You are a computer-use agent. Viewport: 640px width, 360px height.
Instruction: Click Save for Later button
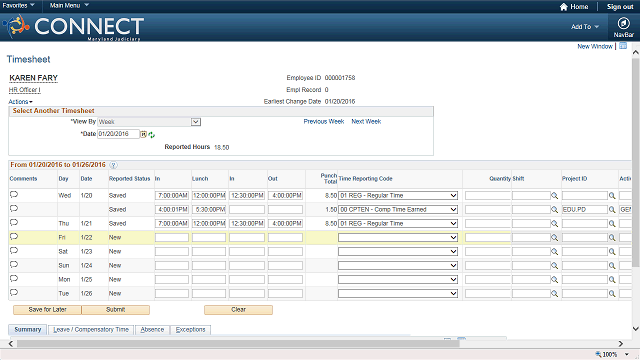47,310
